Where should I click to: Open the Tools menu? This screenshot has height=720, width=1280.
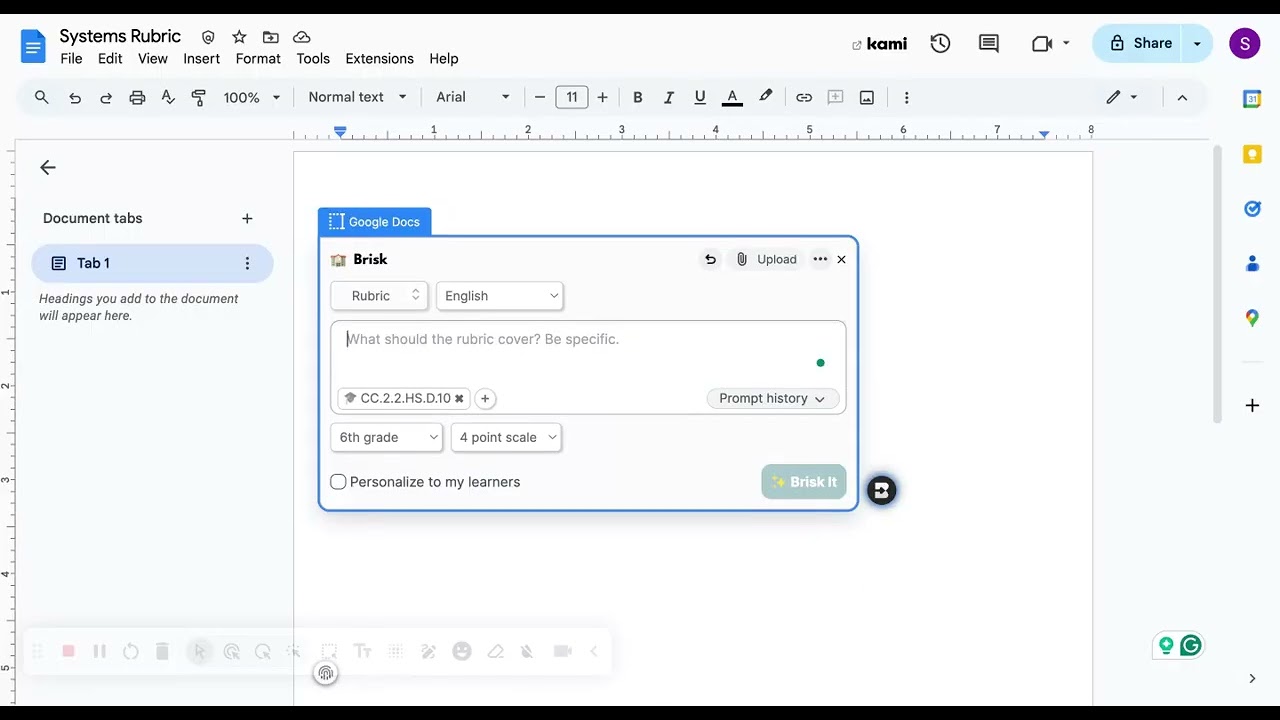point(313,59)
